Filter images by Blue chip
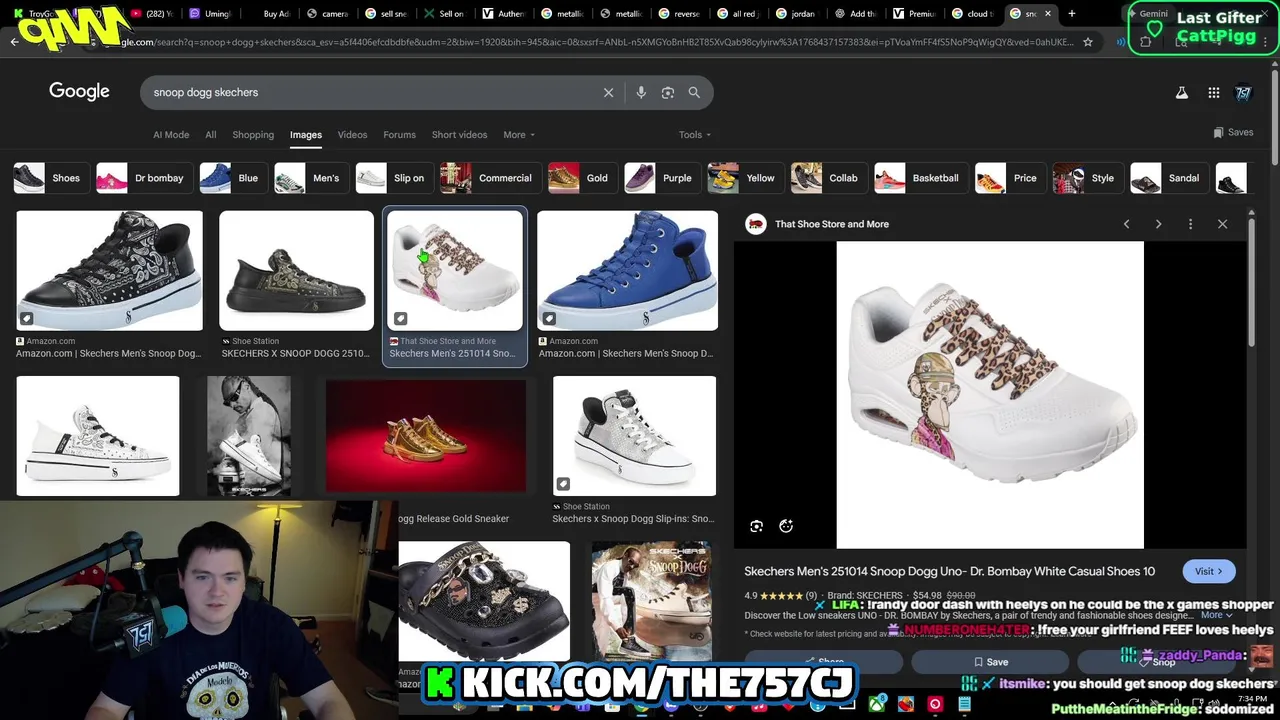 [231, 178]
